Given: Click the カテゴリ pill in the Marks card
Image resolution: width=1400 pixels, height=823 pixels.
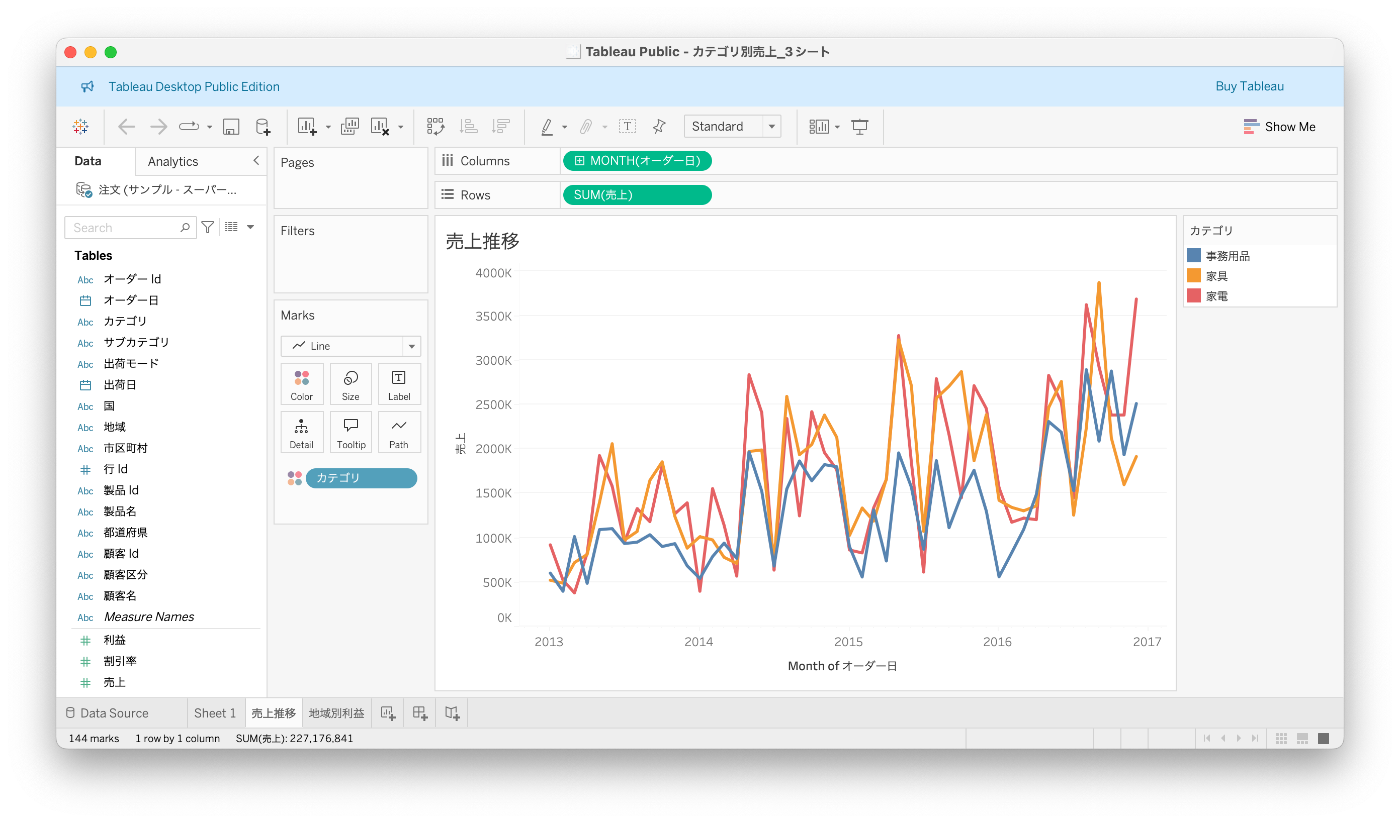Looking at the screenshot, I should click(362, 478).
